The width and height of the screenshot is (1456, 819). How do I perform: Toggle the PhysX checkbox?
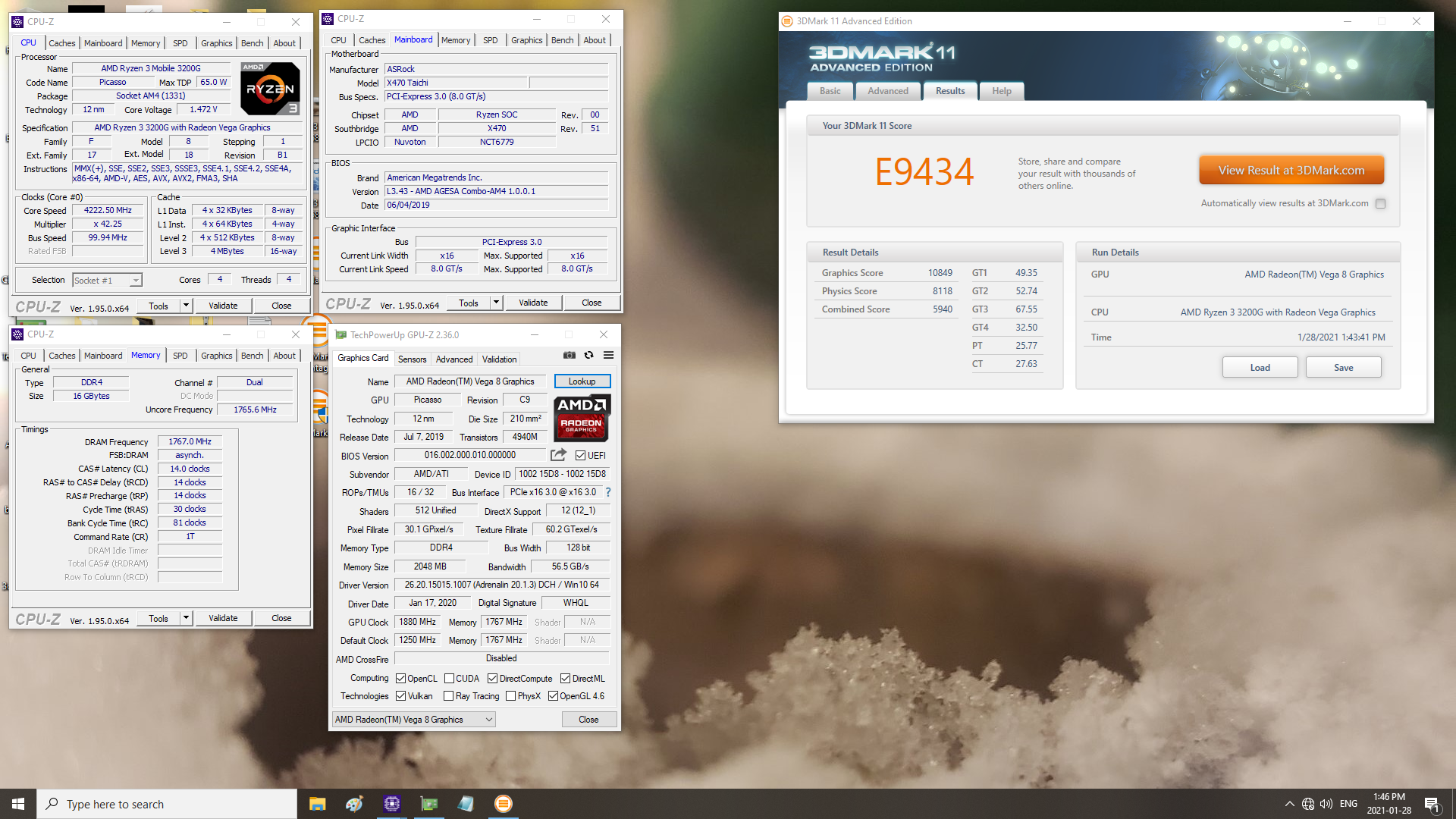[510, 696]
